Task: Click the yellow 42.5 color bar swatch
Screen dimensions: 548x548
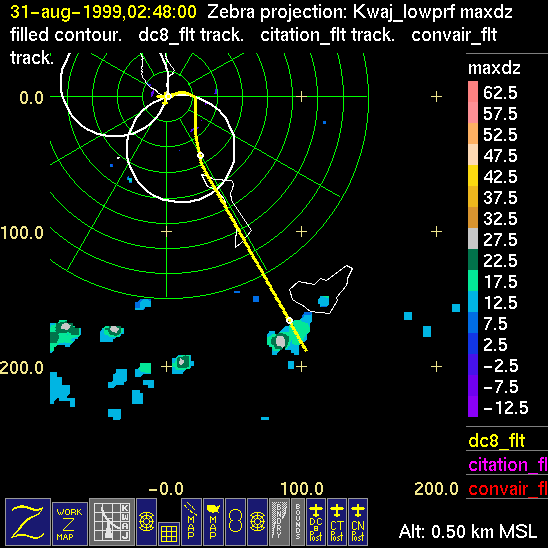Action: (x=473, y=175)
